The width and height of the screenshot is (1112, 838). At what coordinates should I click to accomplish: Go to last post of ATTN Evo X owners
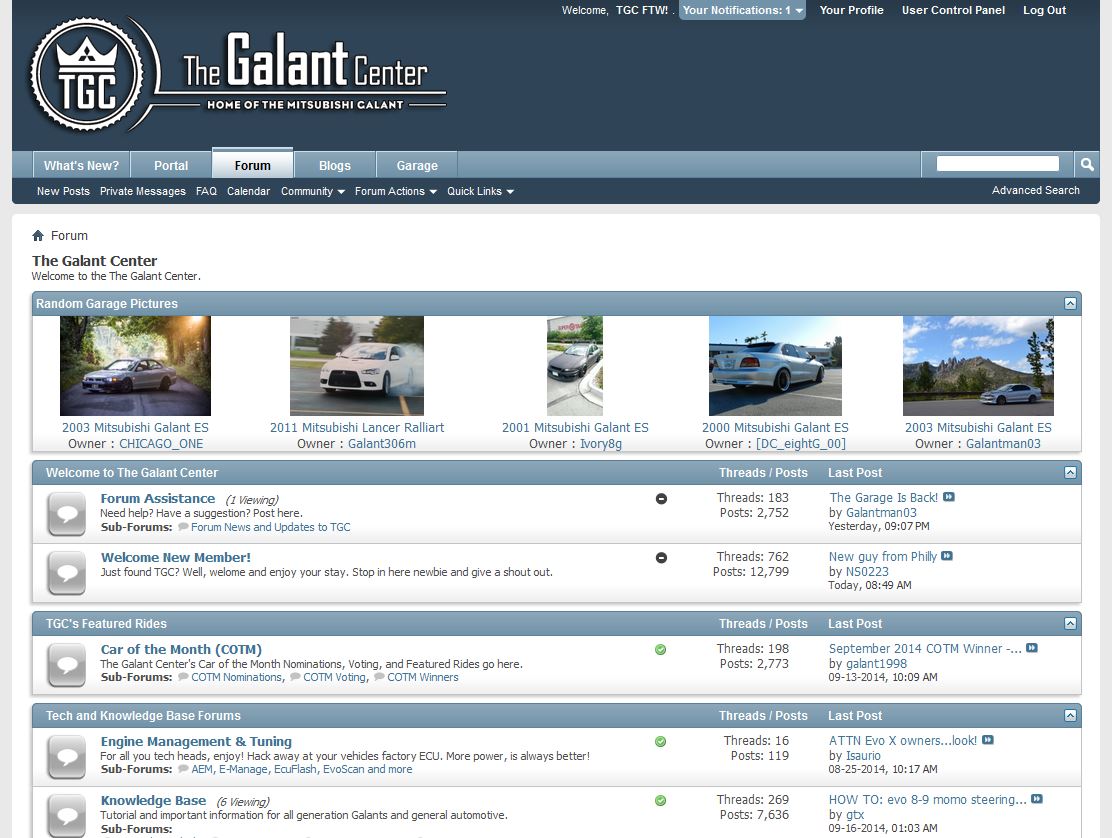[988, 740]
